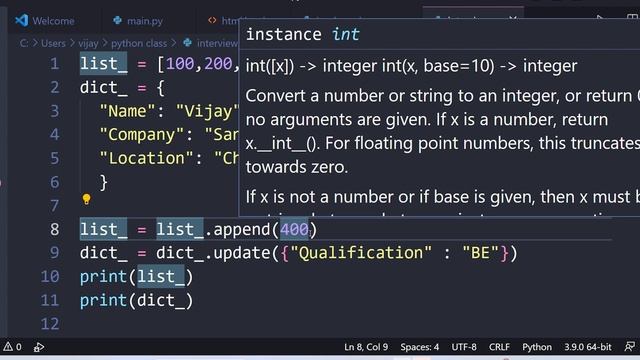Click line number 1 in the gutter
Image resolution: width=640 pixels, height=360 pixels.
click(55, 64)
